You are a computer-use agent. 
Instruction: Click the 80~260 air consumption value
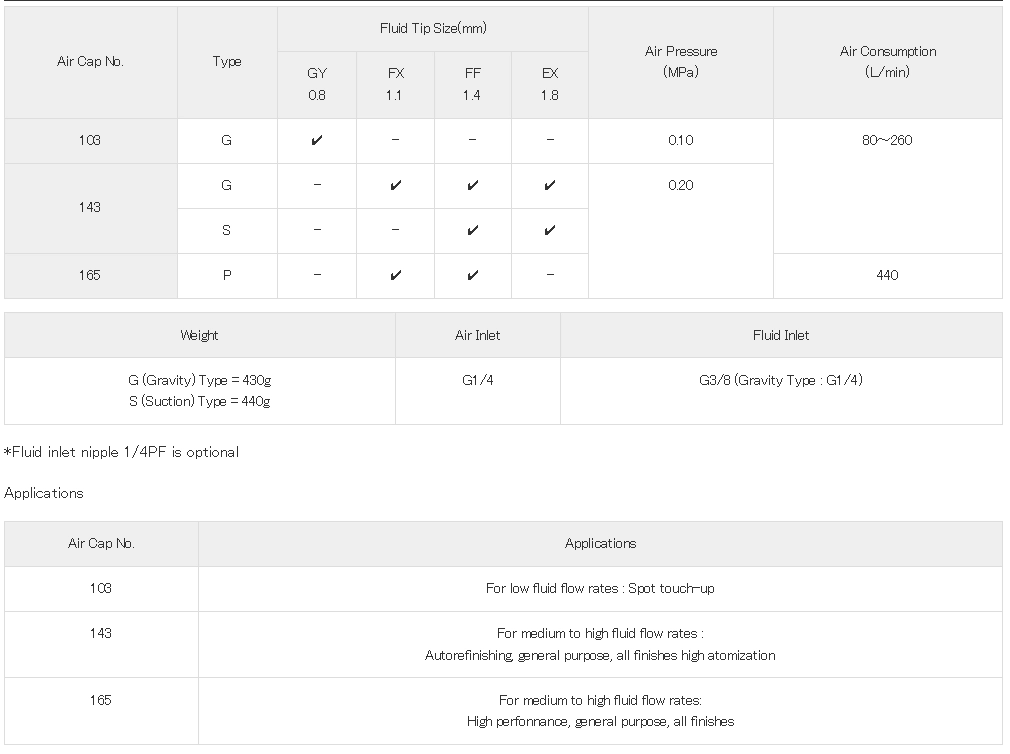pos(888,141)
